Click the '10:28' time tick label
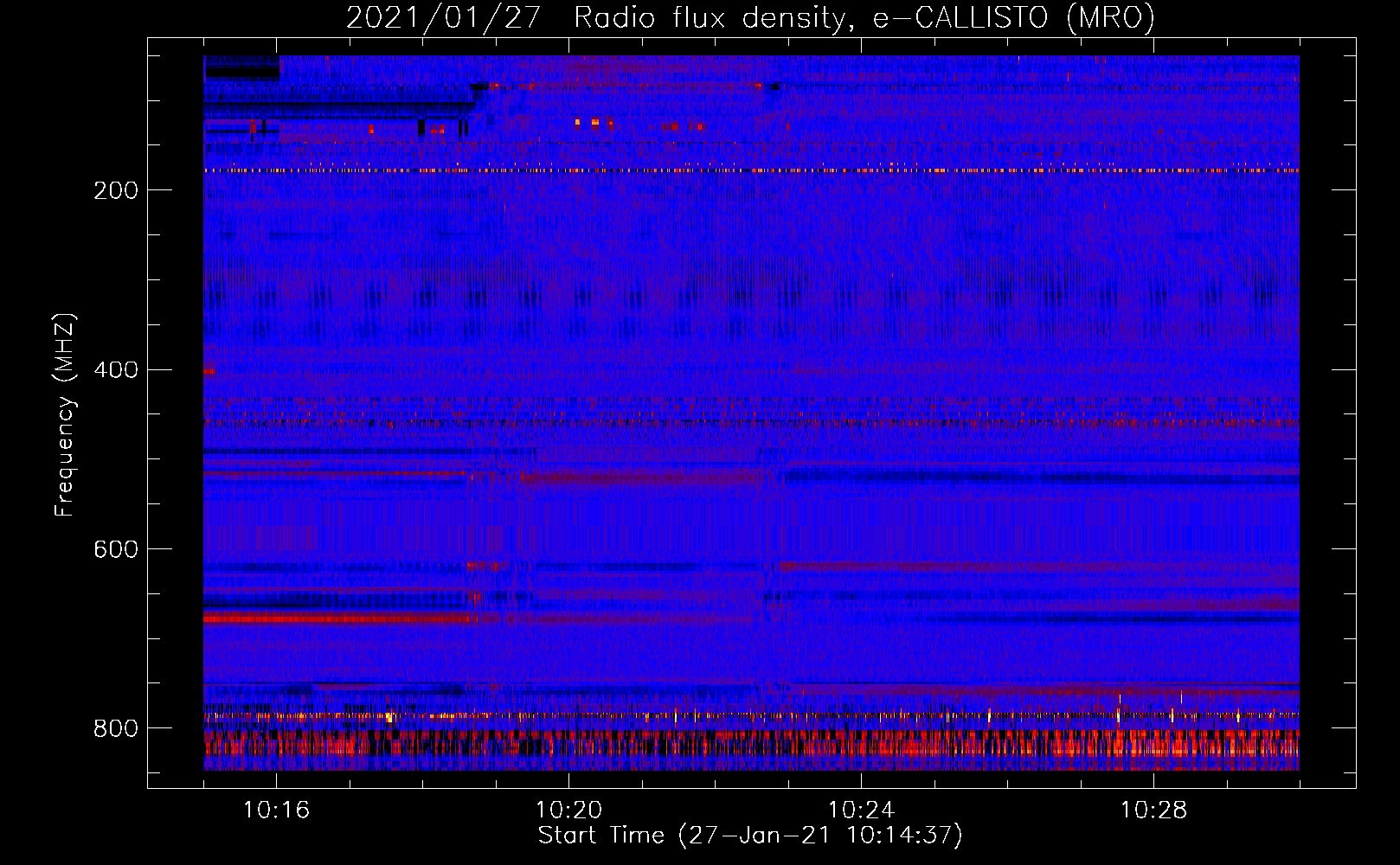Screen dimensions: 1400x865 (1154, 811)
